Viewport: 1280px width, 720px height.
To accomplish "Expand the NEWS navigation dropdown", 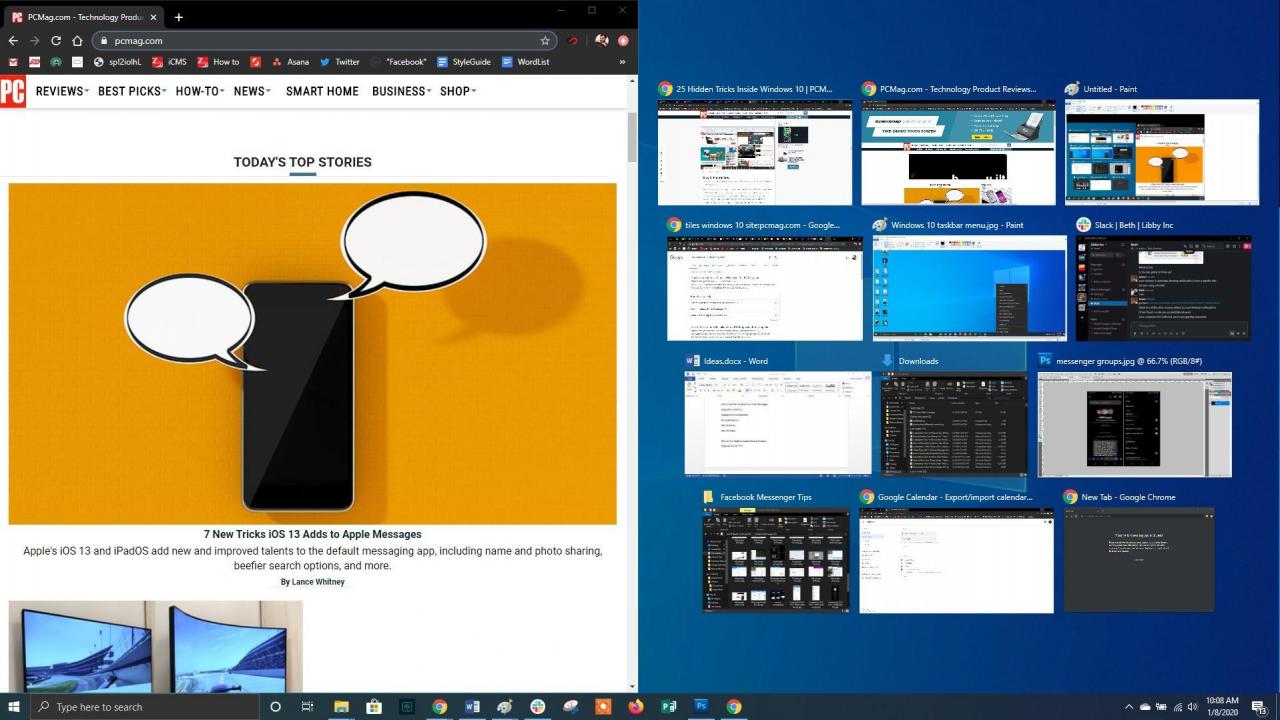I will (x=249, y=91).
